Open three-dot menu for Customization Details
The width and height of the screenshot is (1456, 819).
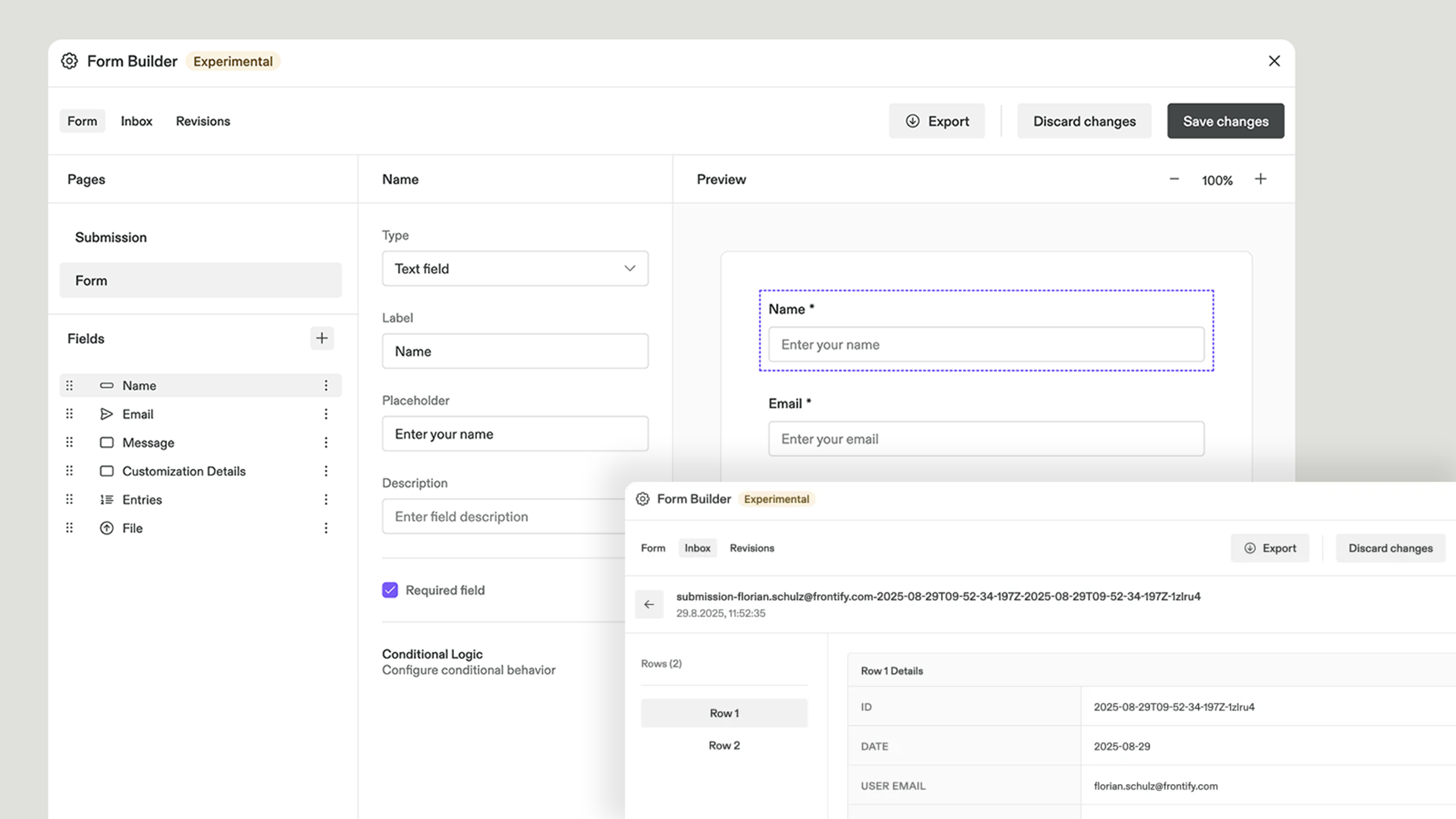pos(326,471)
